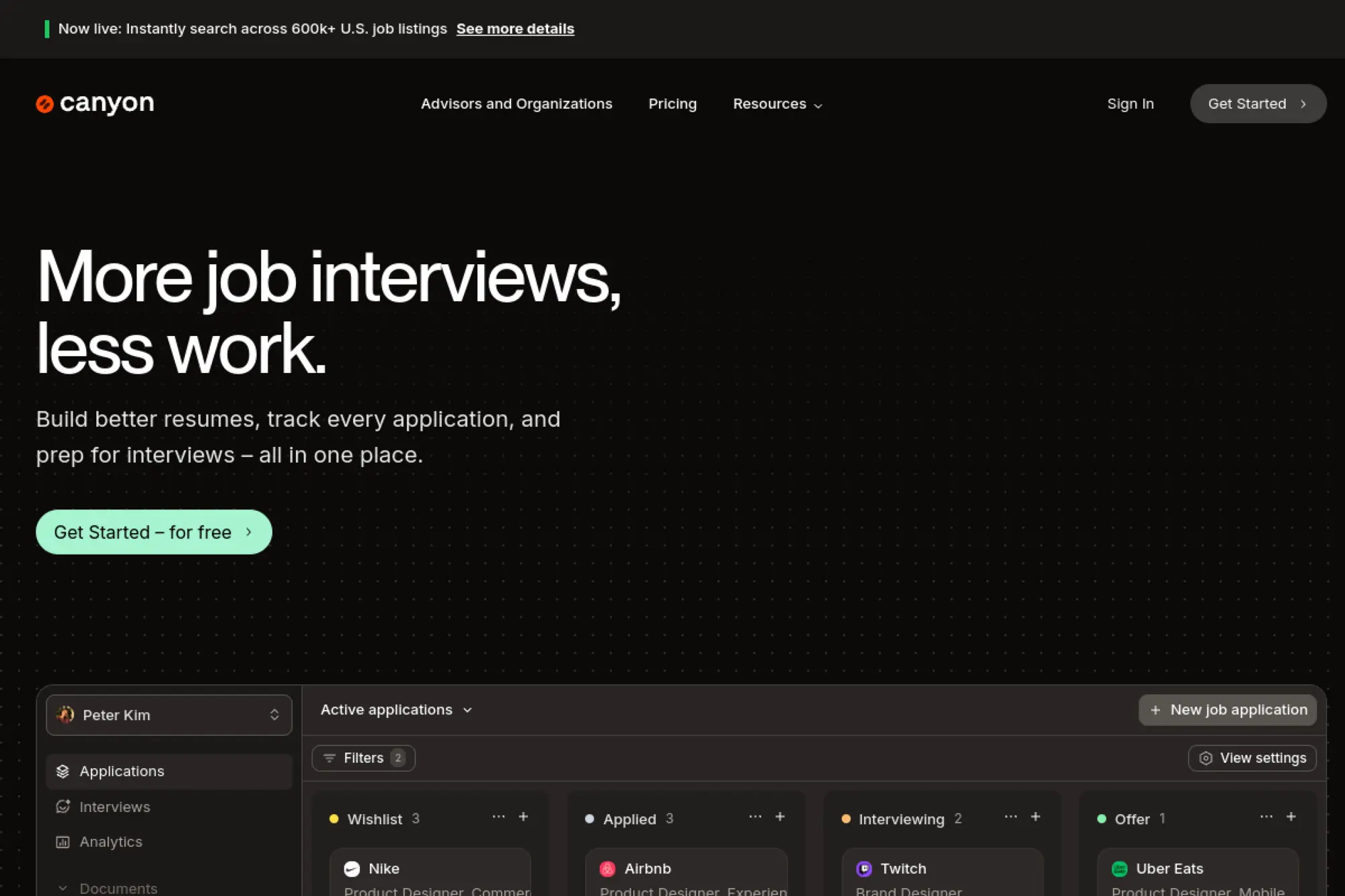The image size is (1345, 896).
Task: Open the Filters button with badge
Action: [x=363, y=758]
